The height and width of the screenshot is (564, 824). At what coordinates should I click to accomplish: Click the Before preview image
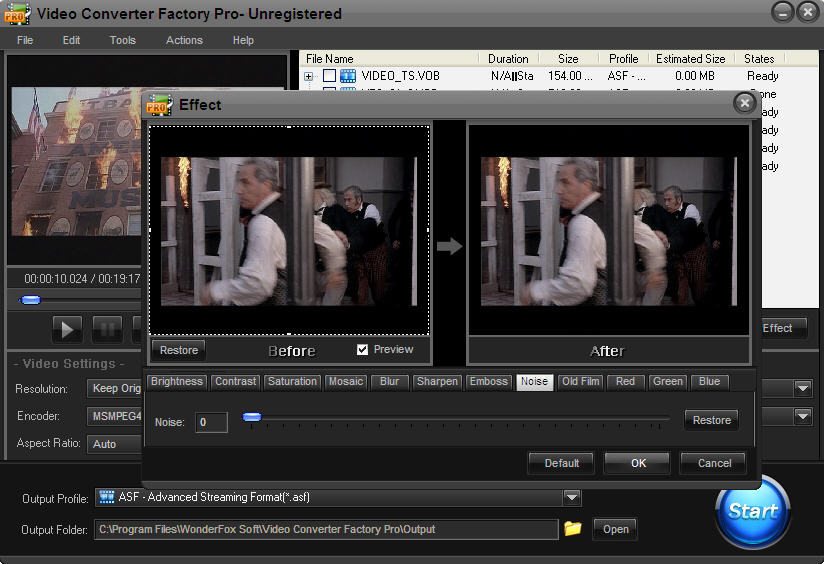(x=290, y=231)
